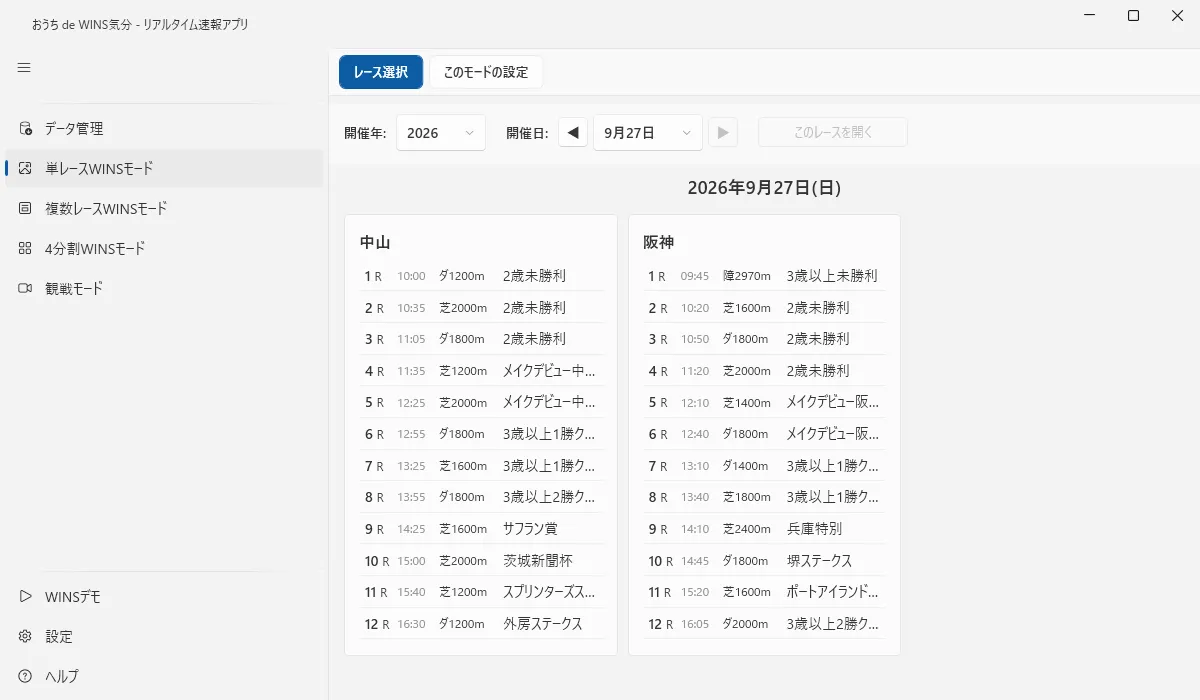
Task: Open ヘルプ in the sidebar
Action: pyautogui.click(x=164, y=677)
